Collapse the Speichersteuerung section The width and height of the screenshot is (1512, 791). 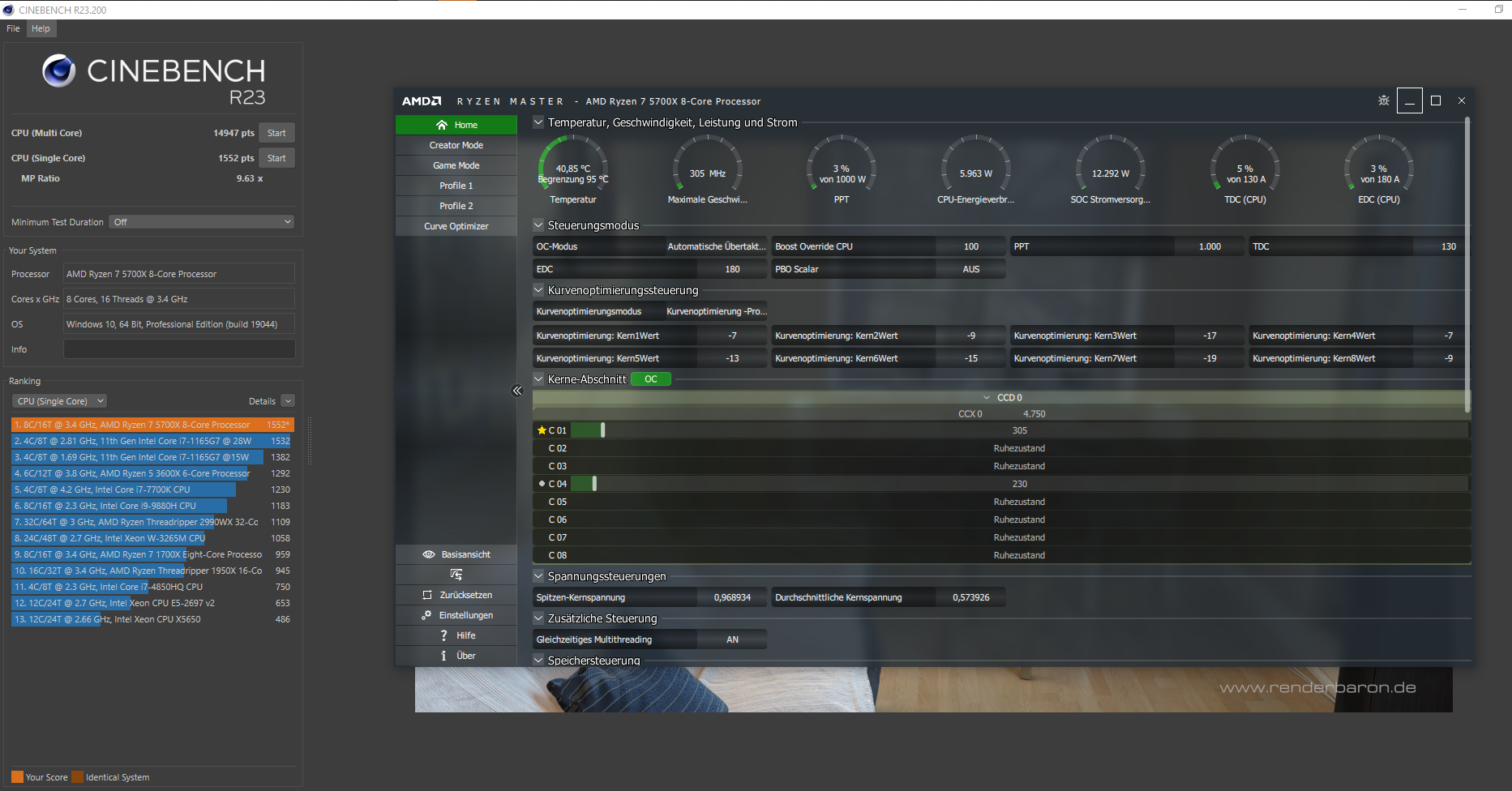[538, 660]
